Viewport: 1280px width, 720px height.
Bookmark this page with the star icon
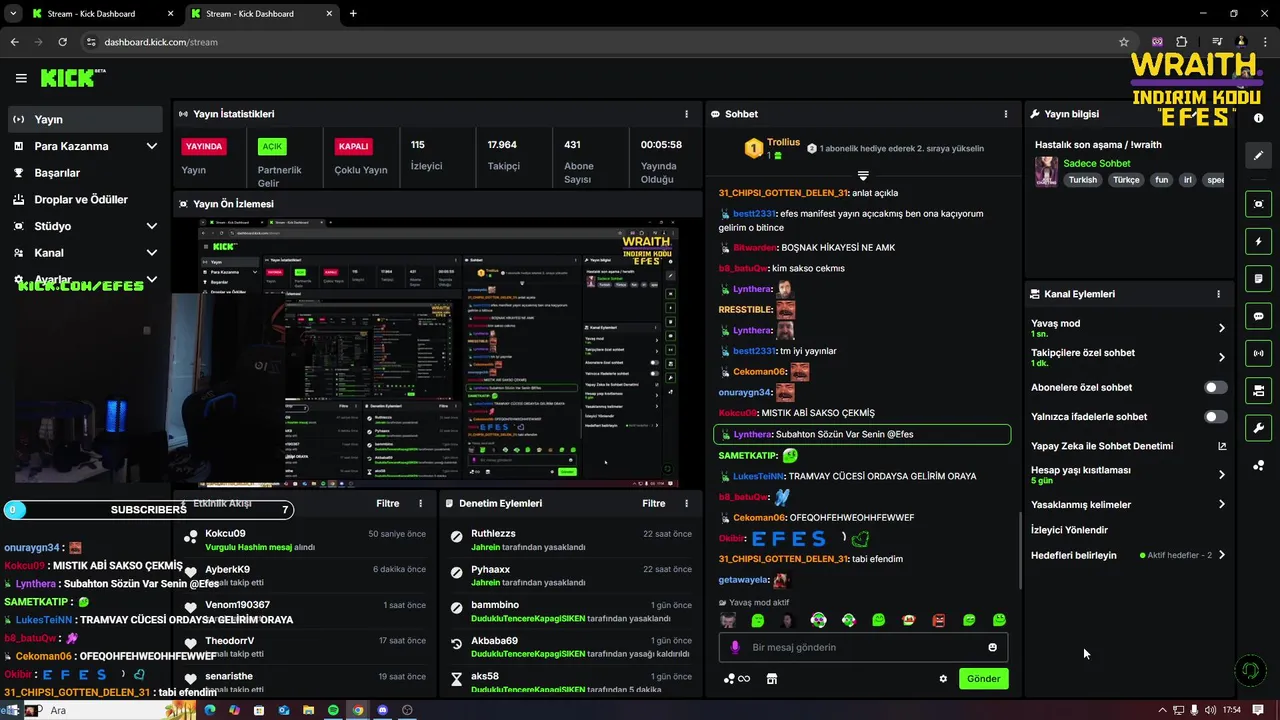click(1124, 42)
